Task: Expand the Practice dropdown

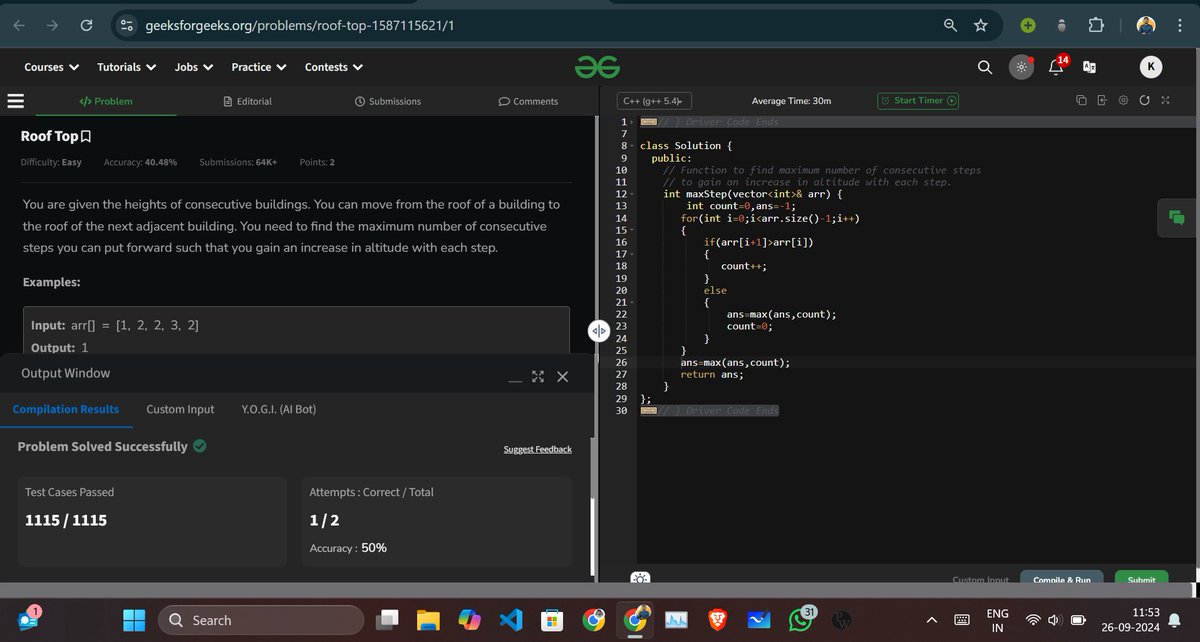Action: [259, 67]
